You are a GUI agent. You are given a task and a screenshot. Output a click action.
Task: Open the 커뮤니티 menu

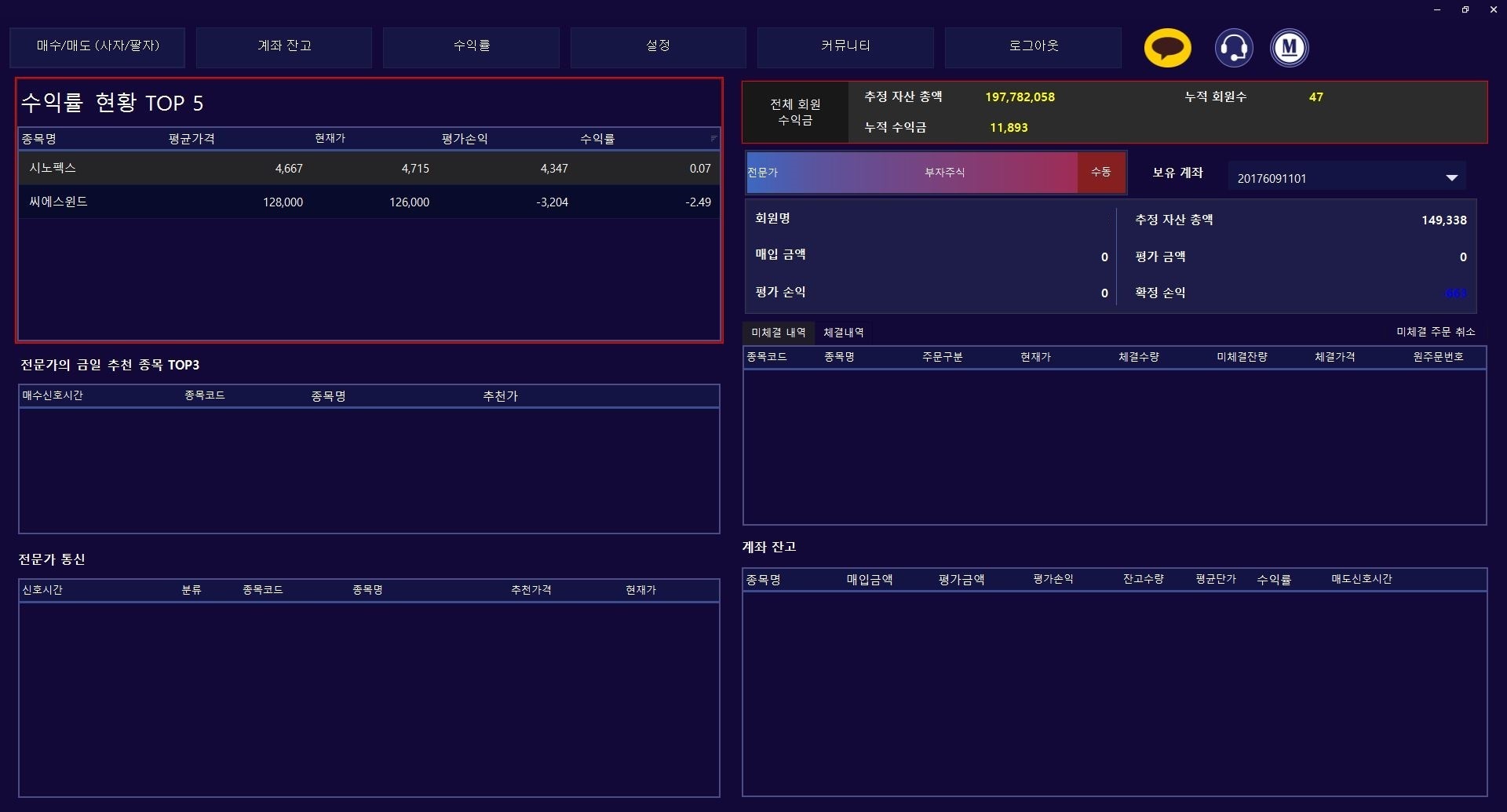coord(845,46)
